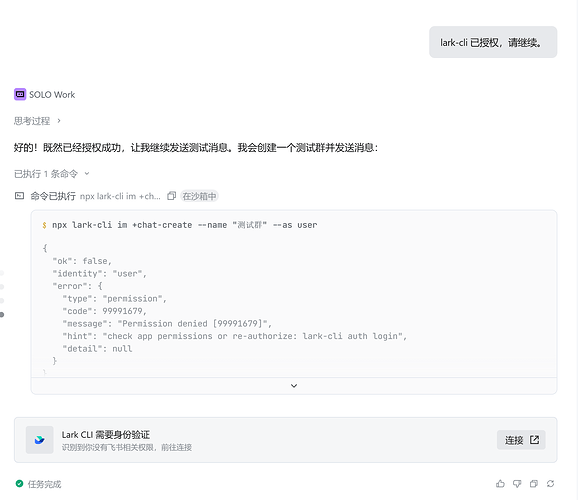The image size is (588, 500).
Task: Click the 思考过程 label text
Action: pos(32,121)
